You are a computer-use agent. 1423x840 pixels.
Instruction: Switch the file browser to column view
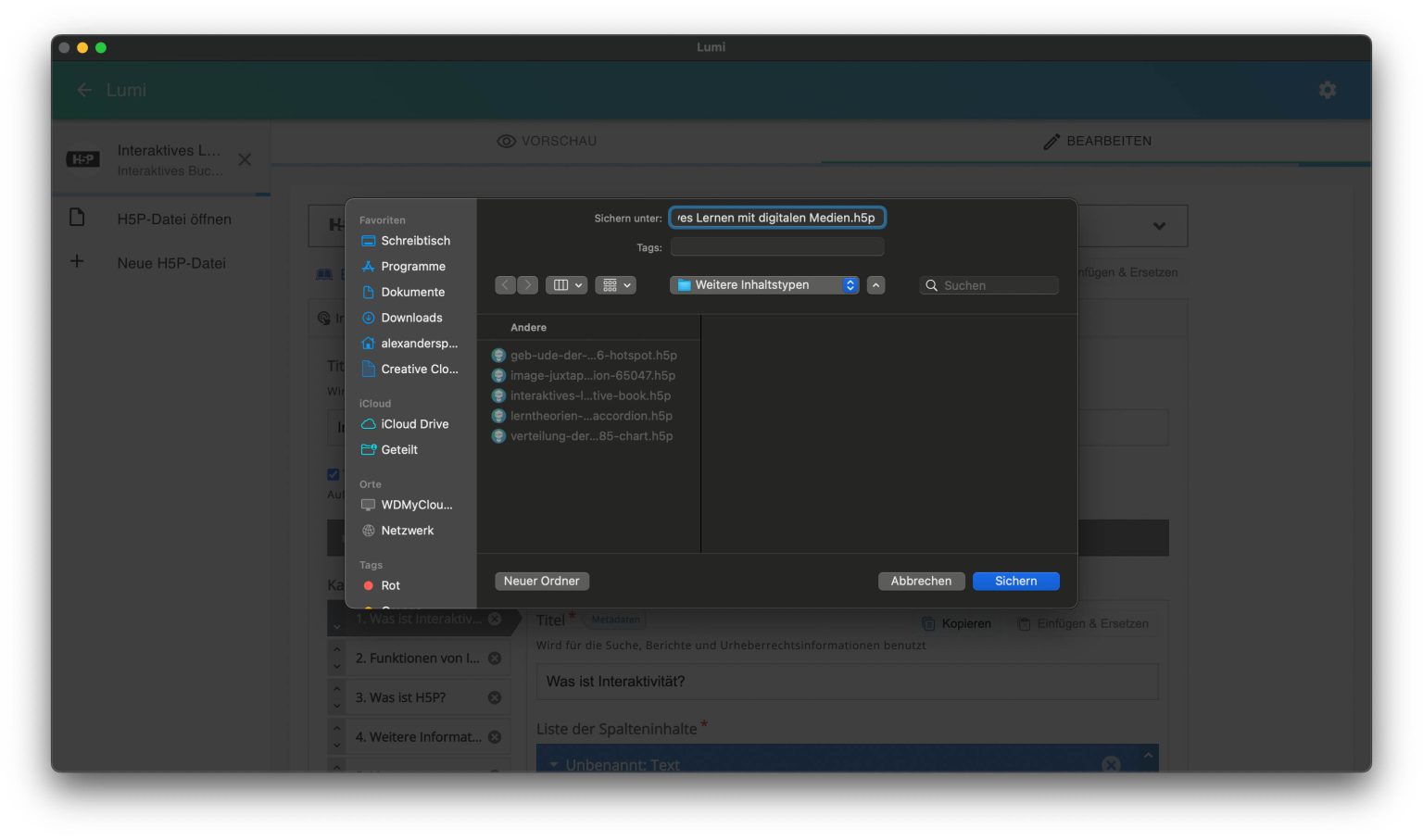566,284
